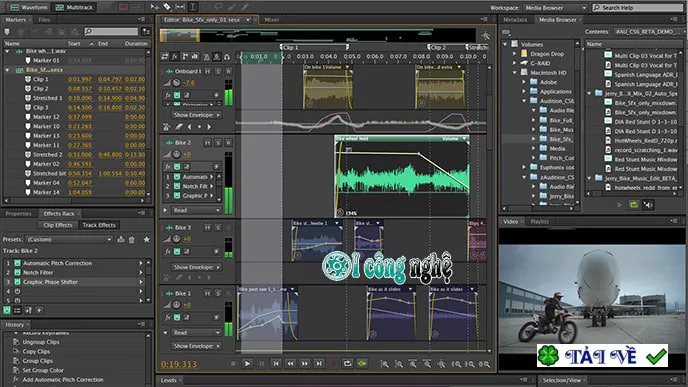The height and width of the screenshot is (387, 688).
Task: Click the Add Cue Marker icon in Markers panel
Action: 7,32
